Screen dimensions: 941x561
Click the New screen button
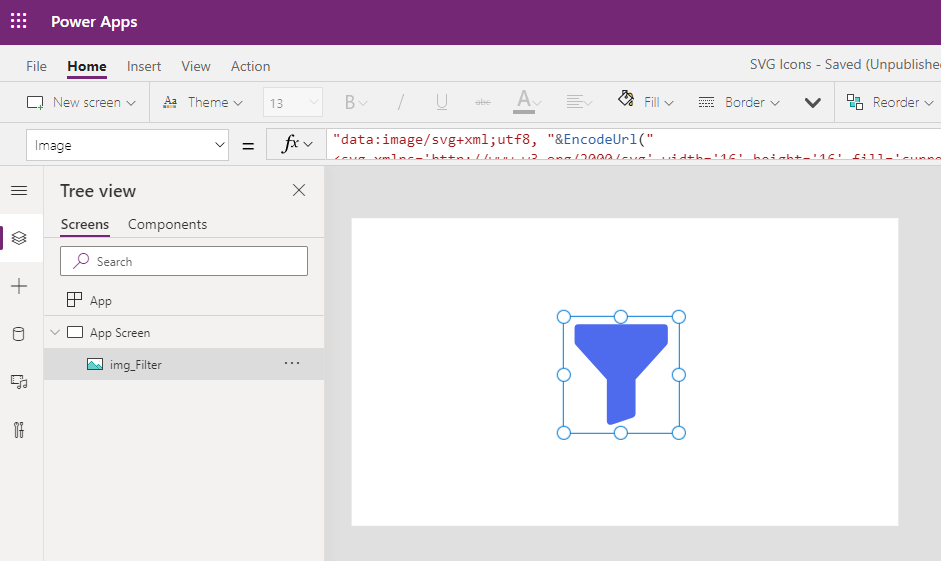[81, 103]
